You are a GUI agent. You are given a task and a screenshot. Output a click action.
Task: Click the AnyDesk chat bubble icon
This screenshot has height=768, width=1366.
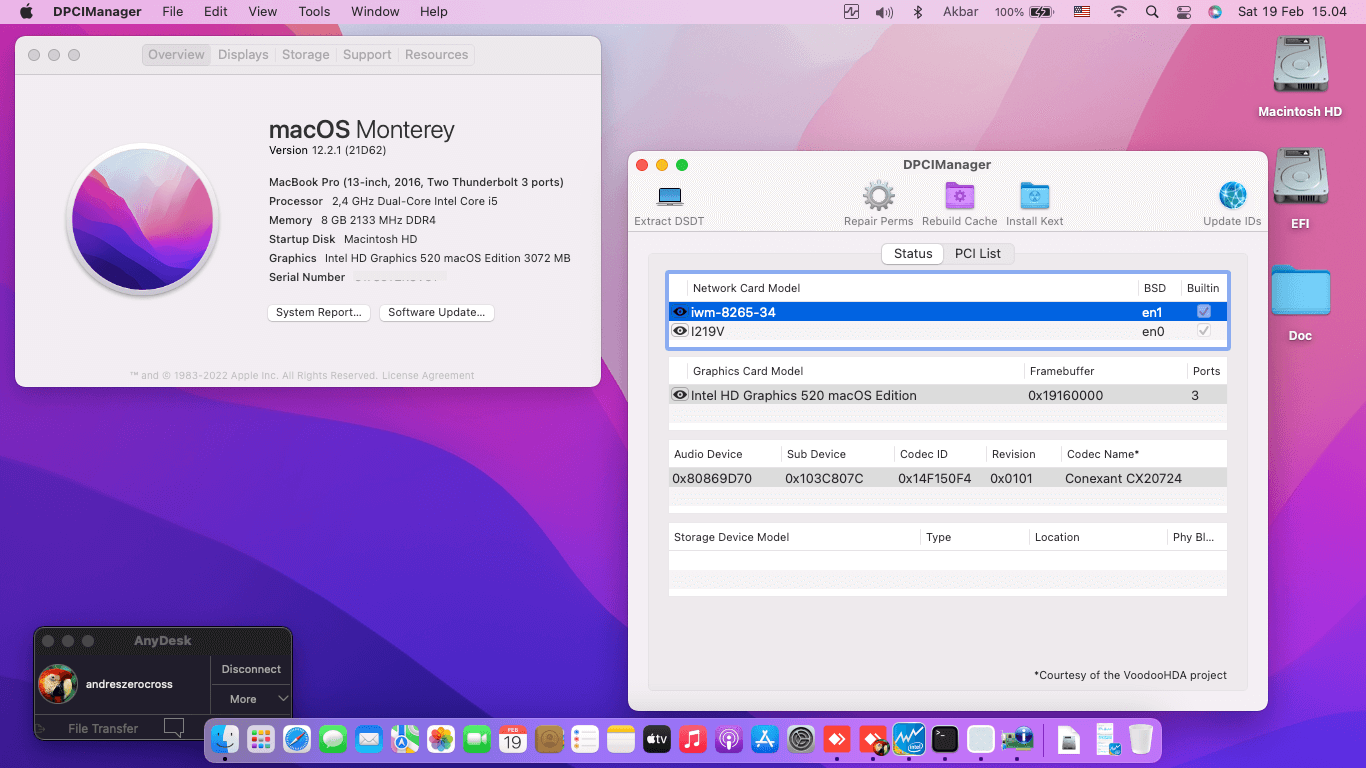tap(173, 728)
